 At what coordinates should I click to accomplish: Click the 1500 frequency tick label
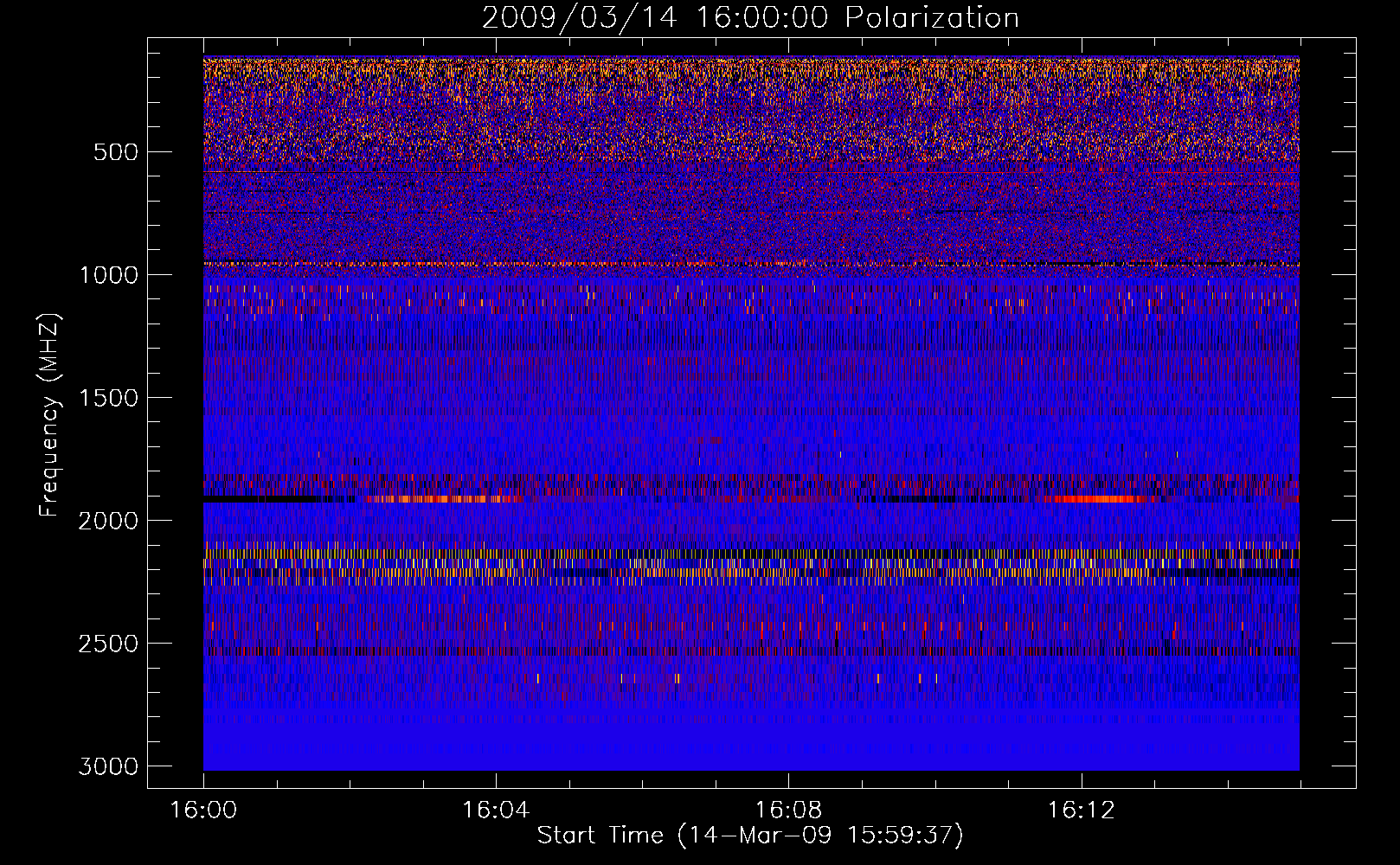pyautogui.click(x=108, y=398)
